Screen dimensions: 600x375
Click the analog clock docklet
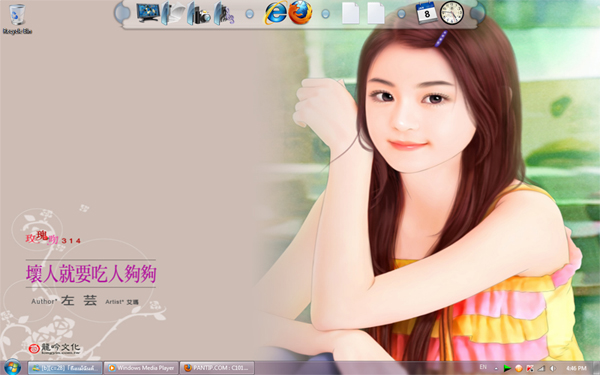(452, 13)
